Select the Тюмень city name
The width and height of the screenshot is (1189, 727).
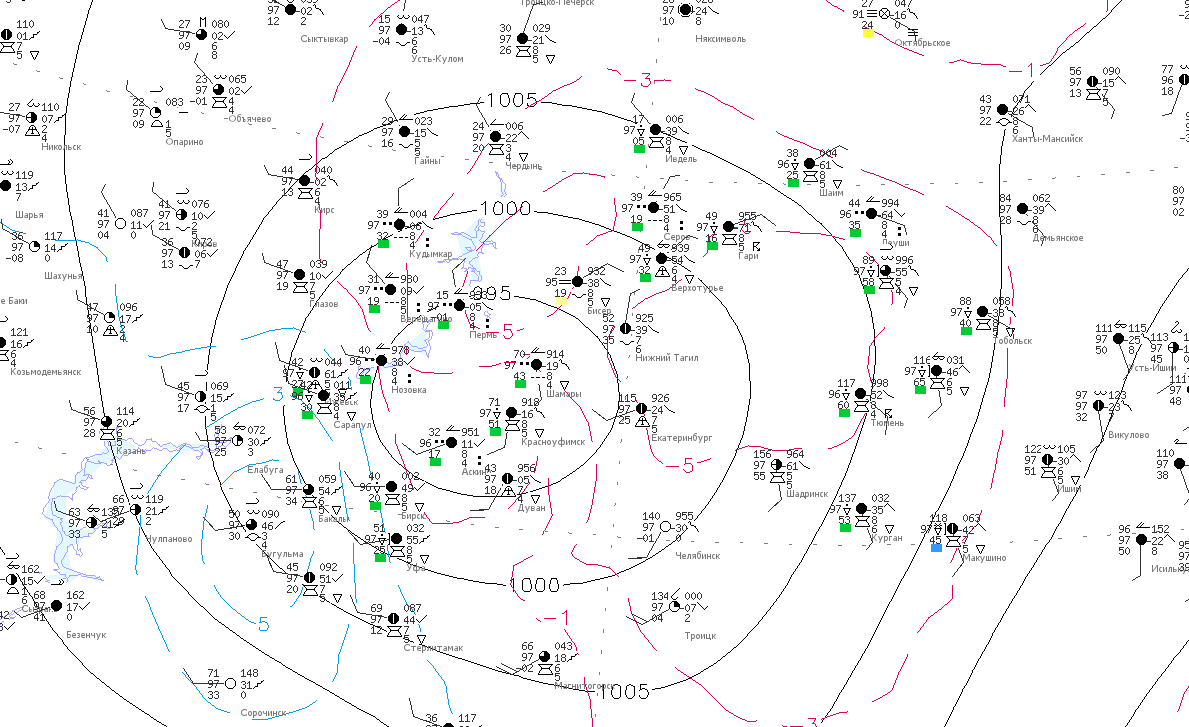point(887,423)
